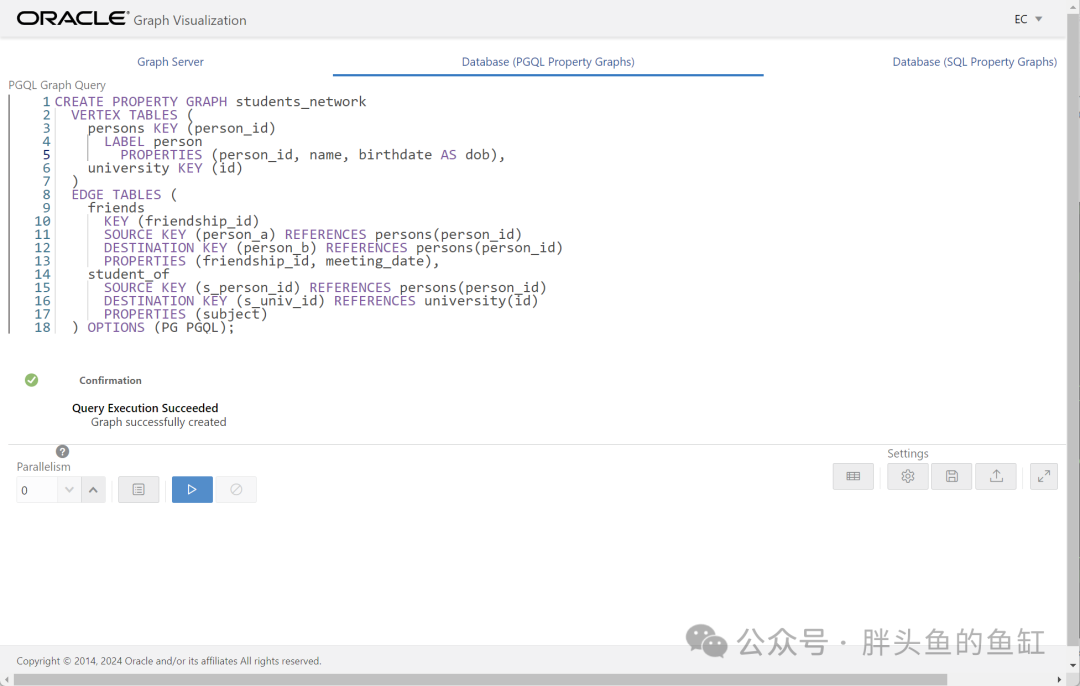Increase Parallelism with the up arrow
1080x686 pixels.
(x=94, y=490)
